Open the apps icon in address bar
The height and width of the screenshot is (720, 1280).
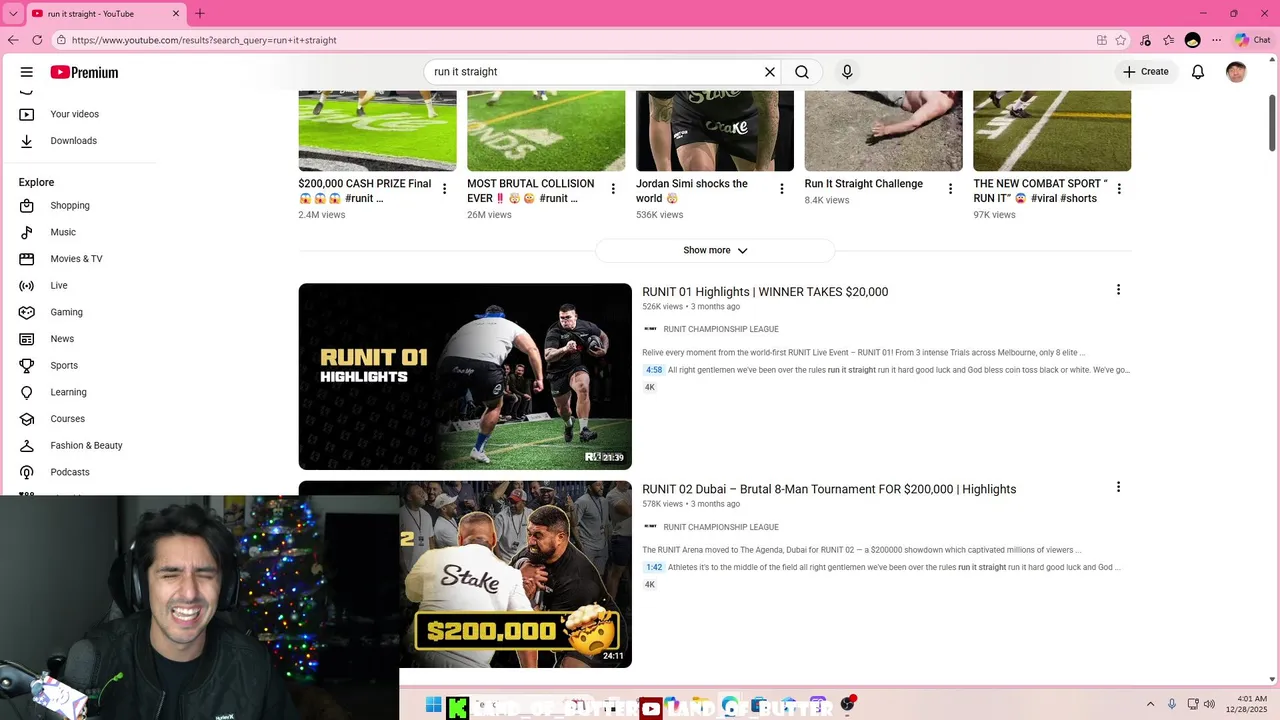pos(1102,40)
